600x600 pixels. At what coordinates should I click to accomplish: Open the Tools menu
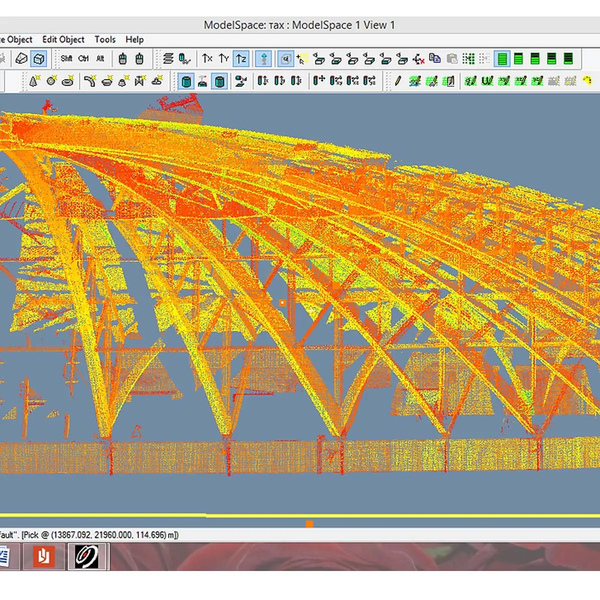pos(105,40)
